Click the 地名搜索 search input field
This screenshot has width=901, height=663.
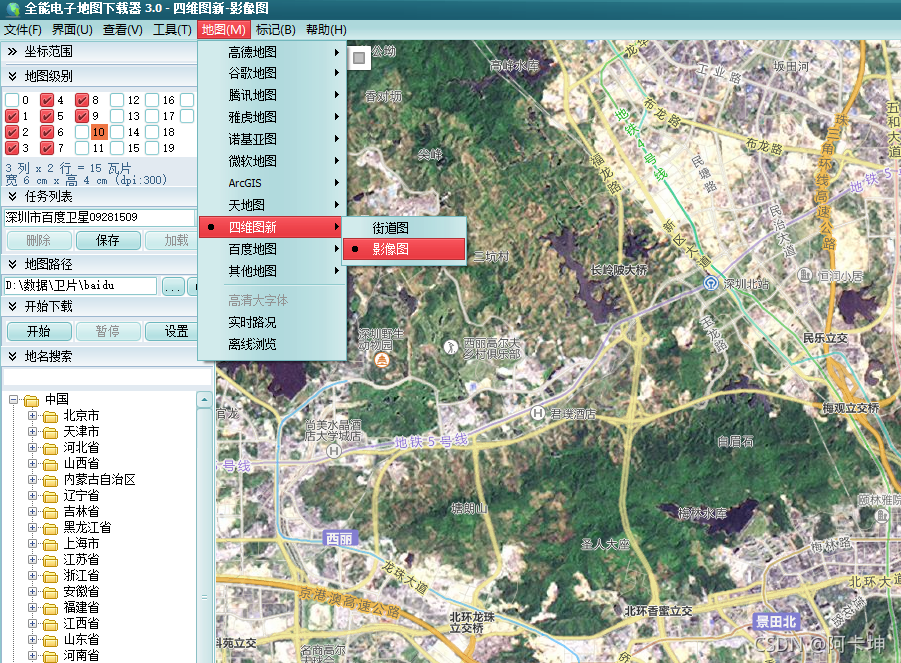click(107, 377)
